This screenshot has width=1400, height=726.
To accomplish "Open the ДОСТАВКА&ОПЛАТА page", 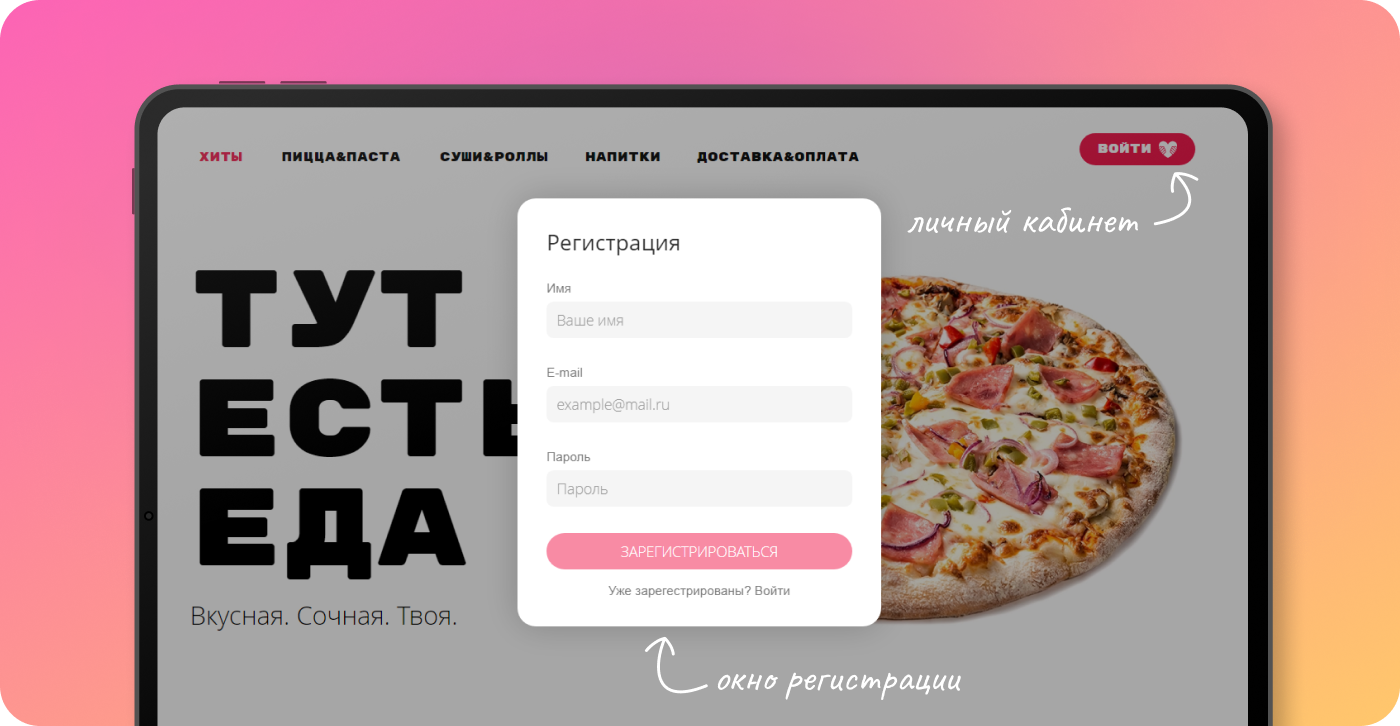I will point(778,157).
